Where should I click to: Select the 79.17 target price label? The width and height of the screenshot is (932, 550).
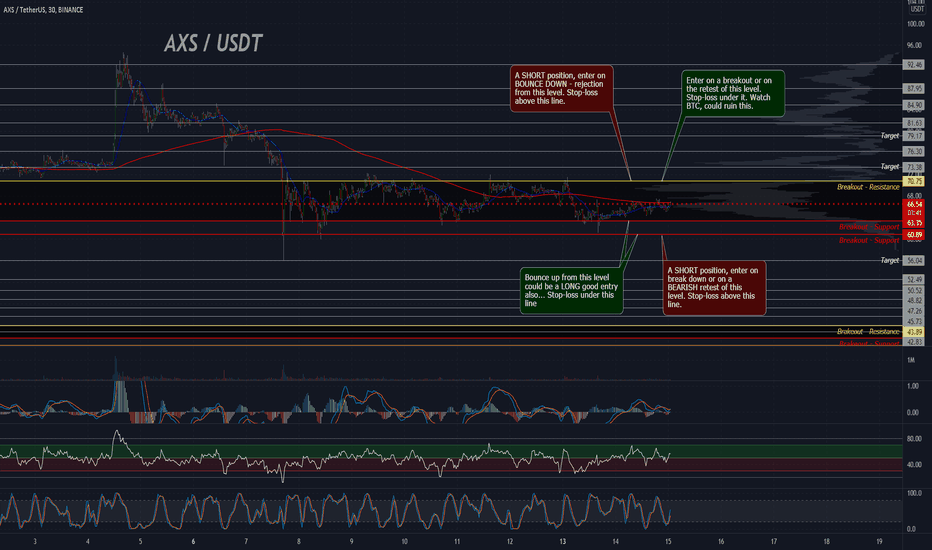pos(913,136)
